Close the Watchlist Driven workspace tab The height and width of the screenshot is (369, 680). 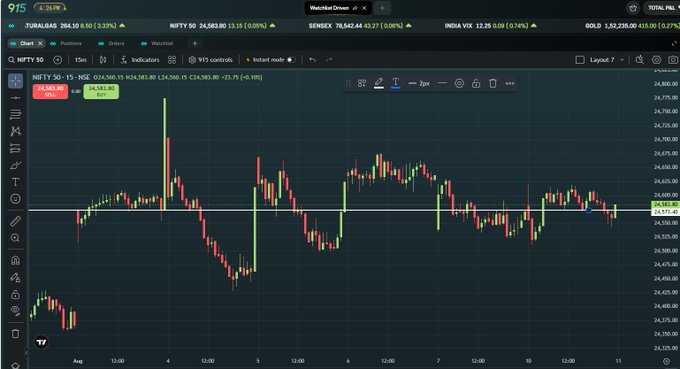(364, 8)
